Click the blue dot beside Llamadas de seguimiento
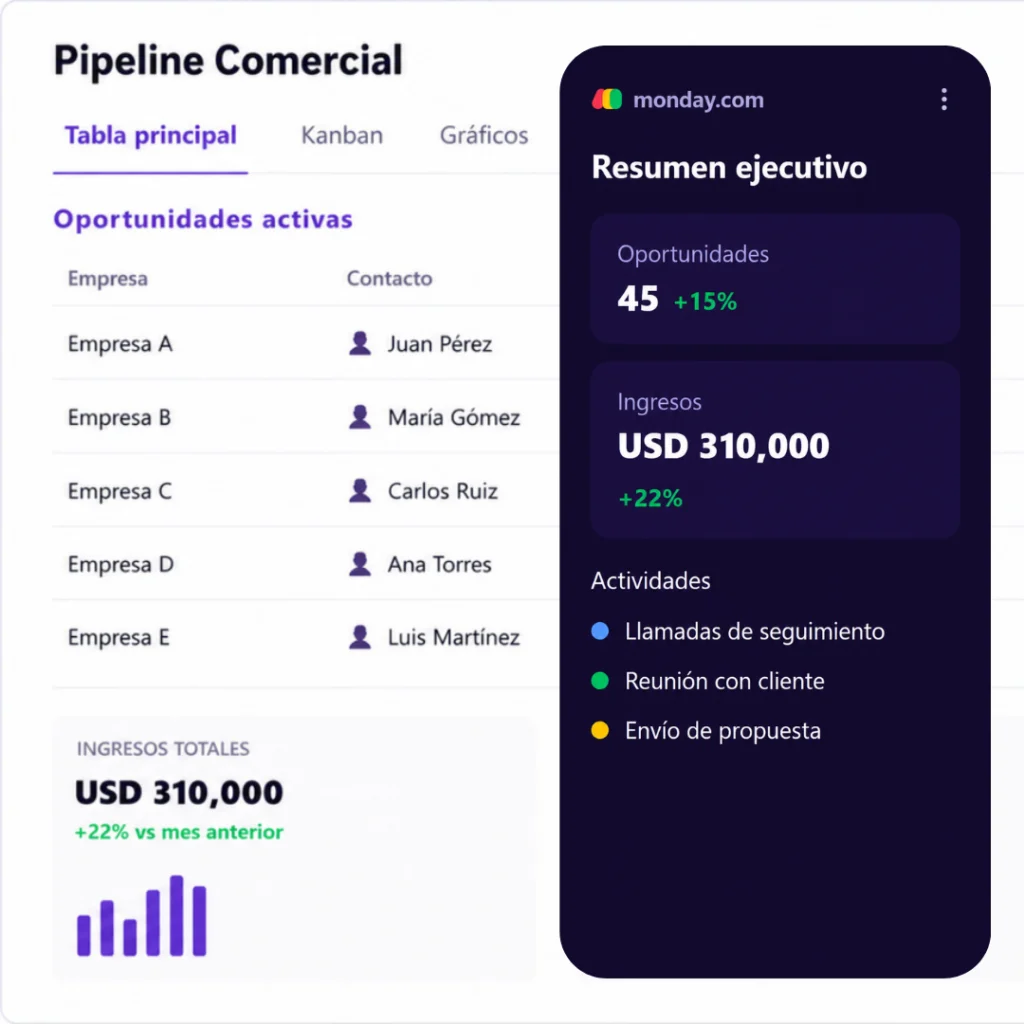The image size is (1024, 1024). [x=600, y=631]
